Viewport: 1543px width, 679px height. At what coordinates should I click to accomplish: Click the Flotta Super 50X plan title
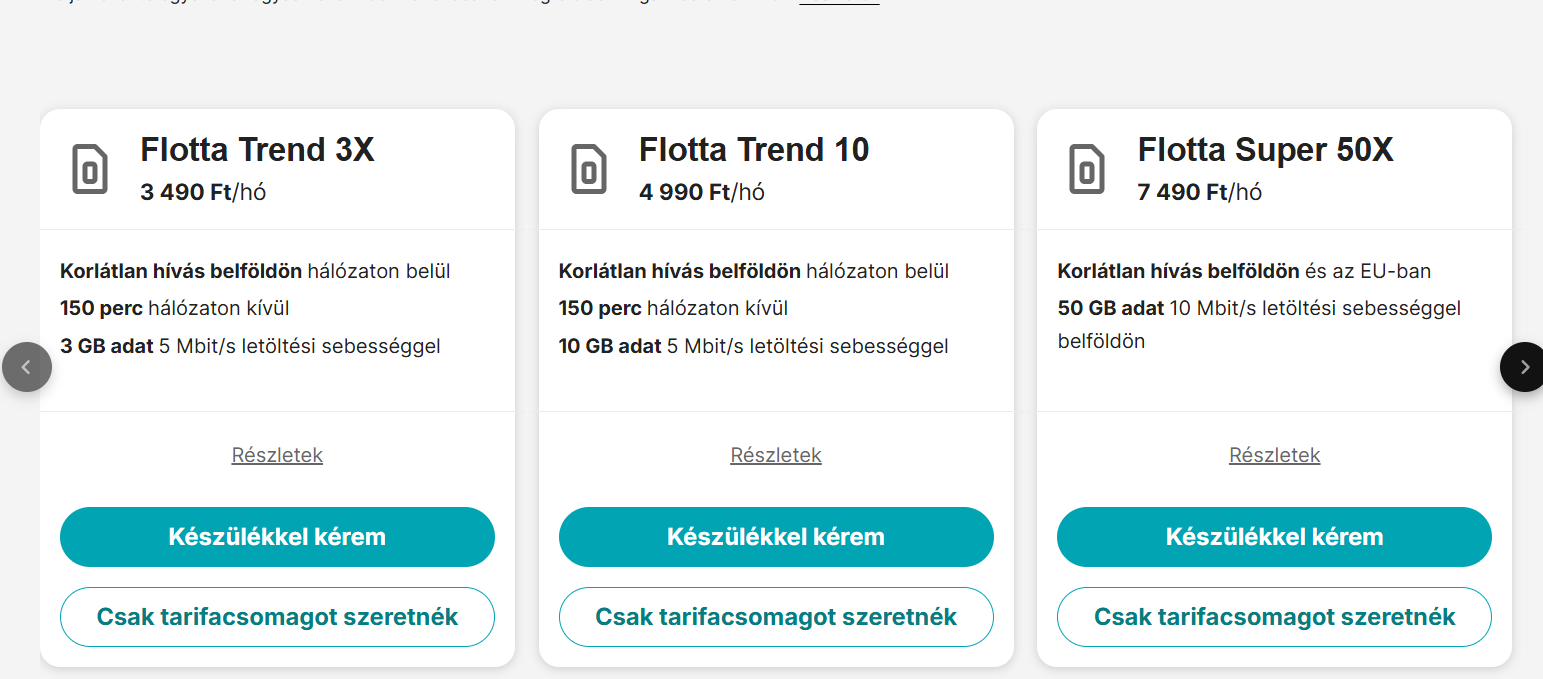tap(1265, 150)
